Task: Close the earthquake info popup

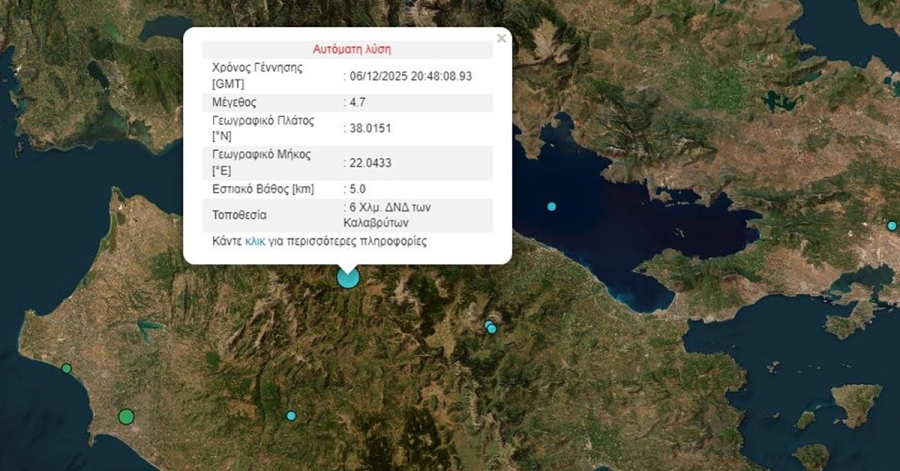Action: pyautogui.click(x=501, y=39)
